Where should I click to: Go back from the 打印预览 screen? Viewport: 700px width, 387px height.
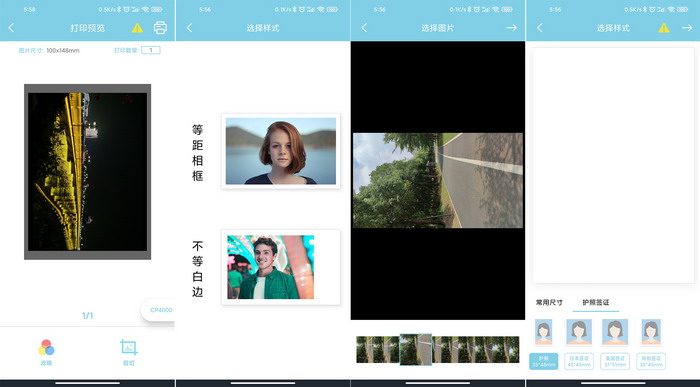click(11, 28)
